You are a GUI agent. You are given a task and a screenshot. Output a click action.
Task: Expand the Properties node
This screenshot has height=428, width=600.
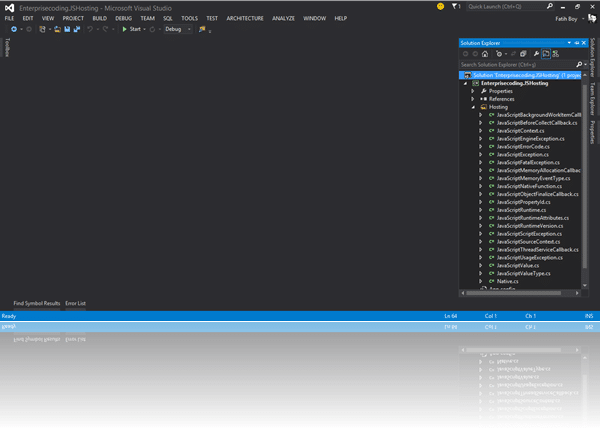[473, 91]
